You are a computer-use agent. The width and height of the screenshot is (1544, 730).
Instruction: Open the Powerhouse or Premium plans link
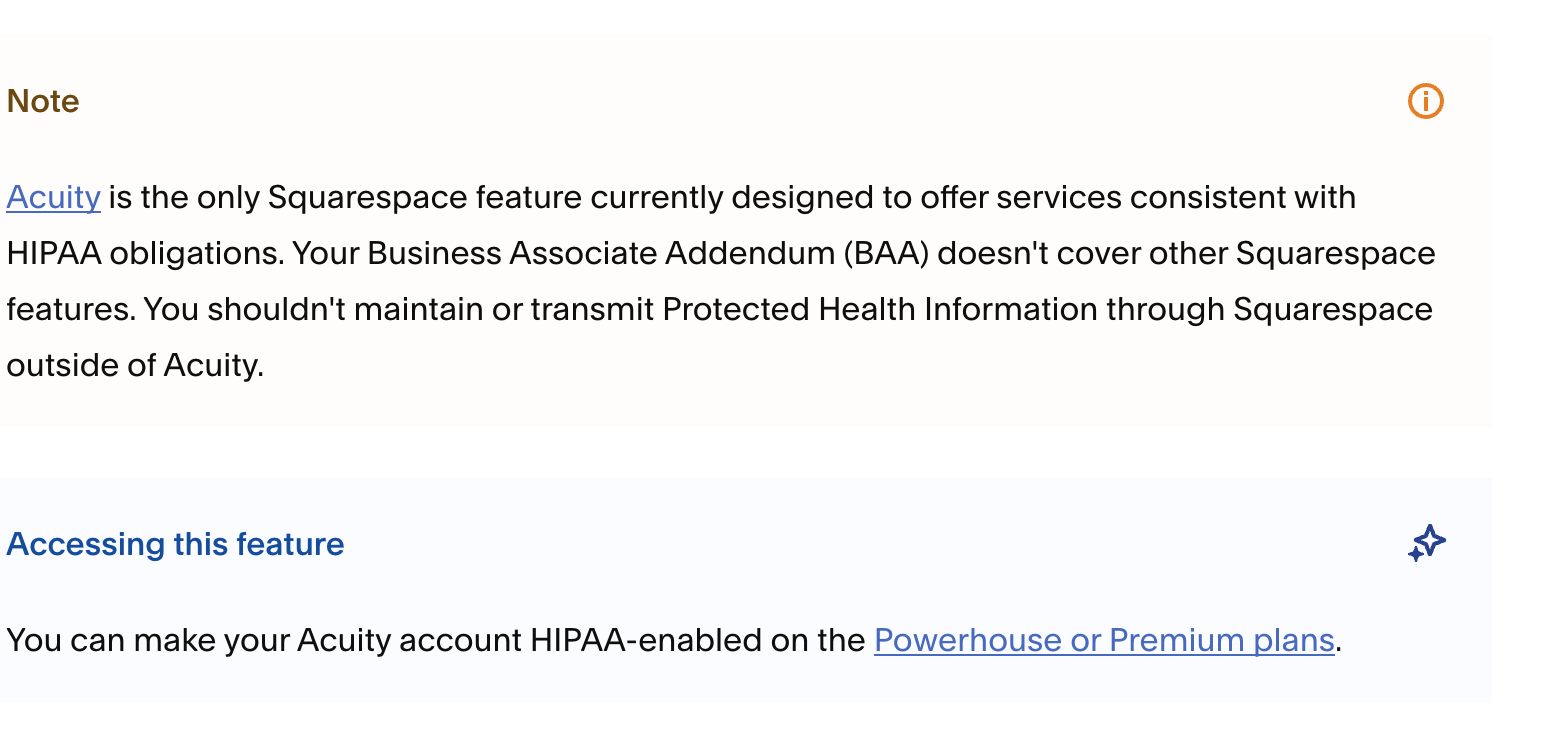click(x=1104, y=640)
